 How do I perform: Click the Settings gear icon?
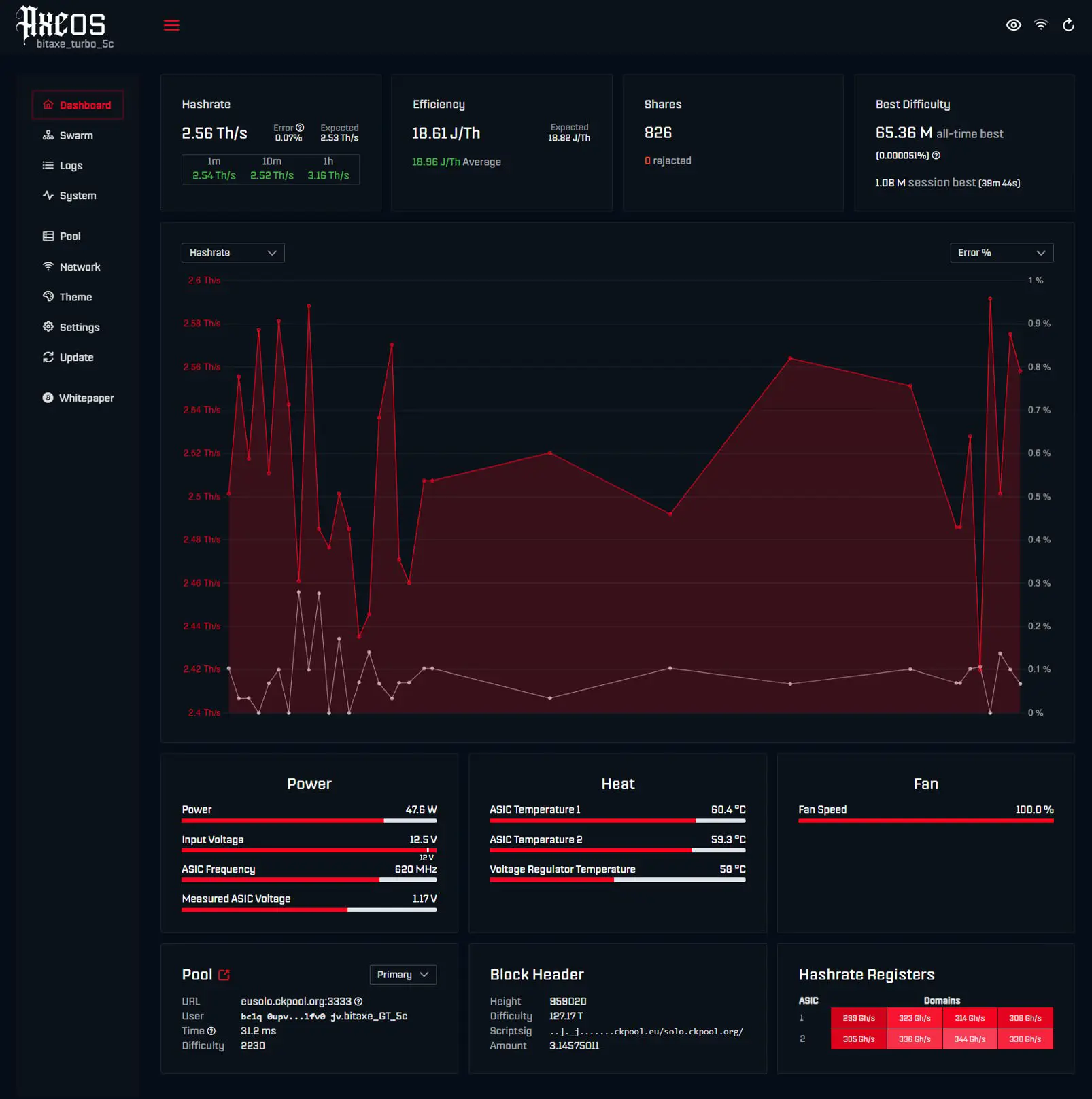tap(48, 326)
